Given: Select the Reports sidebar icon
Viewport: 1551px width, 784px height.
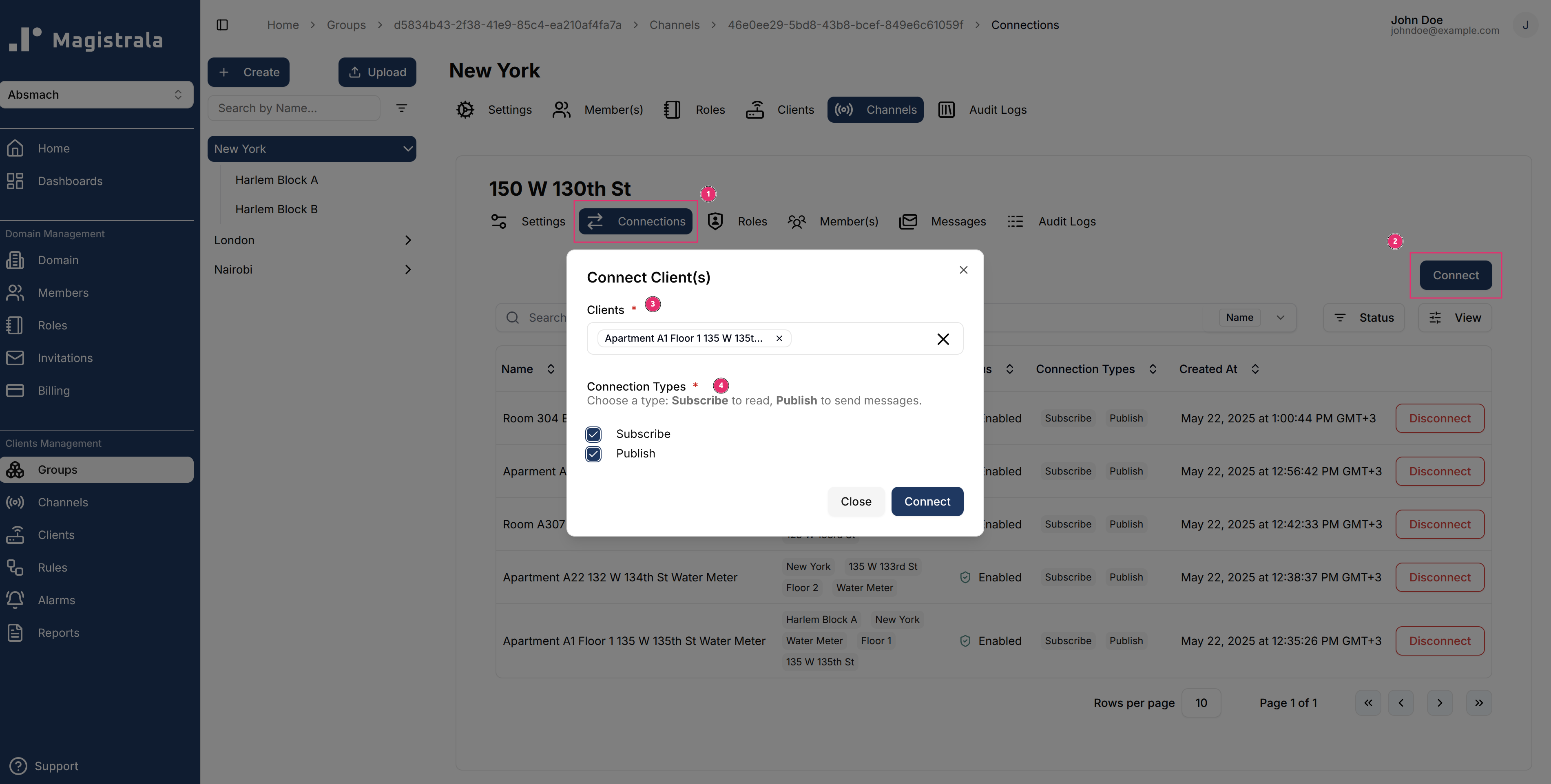Looking at the screenshot, I should pos(15,632).
